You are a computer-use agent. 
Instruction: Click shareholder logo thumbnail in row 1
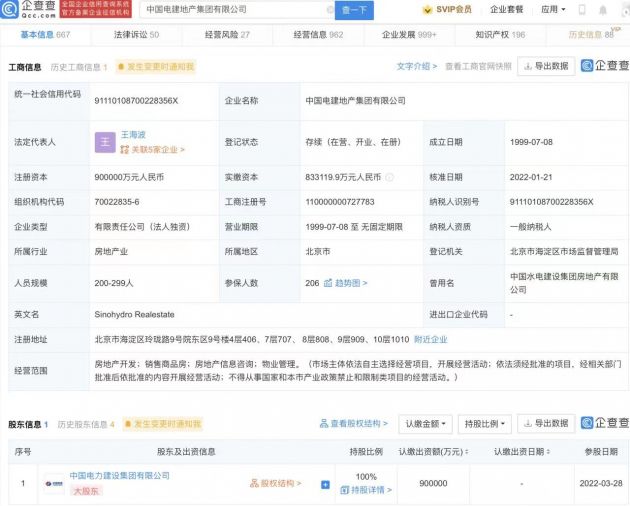54,484
